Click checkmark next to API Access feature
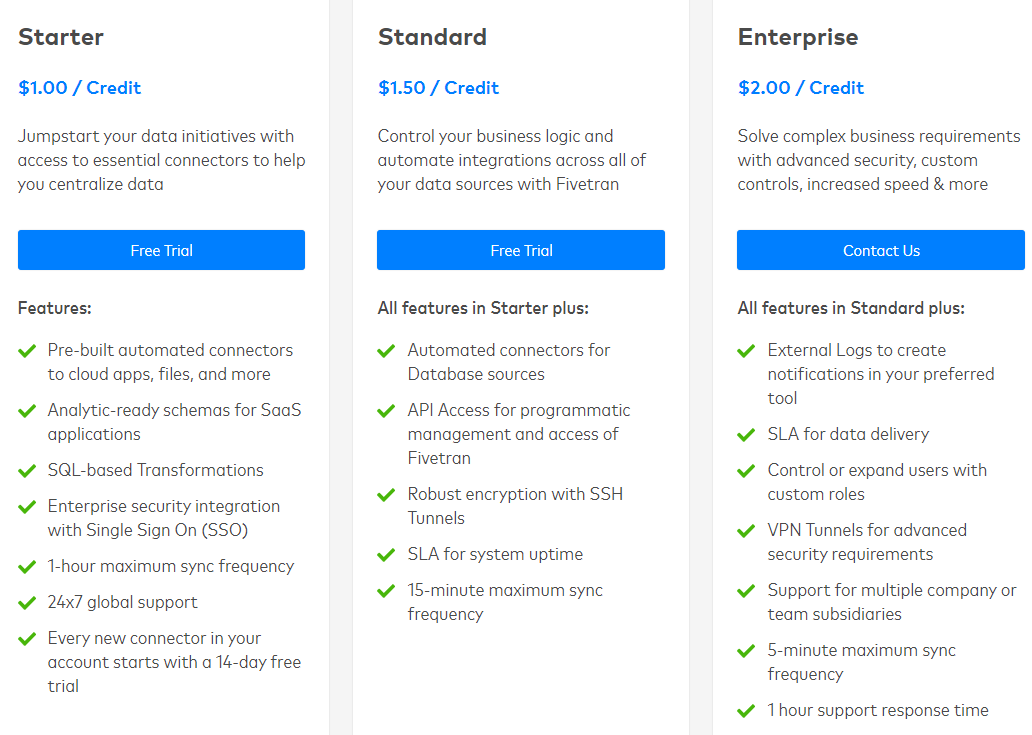The height and width of the screenshot is (735, 1032). [x=387, y=411]
